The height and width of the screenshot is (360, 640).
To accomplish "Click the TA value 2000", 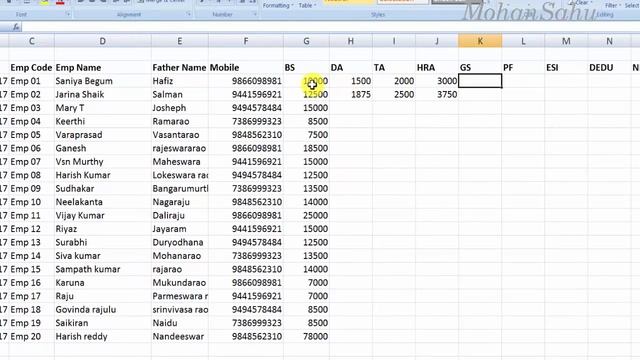I will coord(394,81).
